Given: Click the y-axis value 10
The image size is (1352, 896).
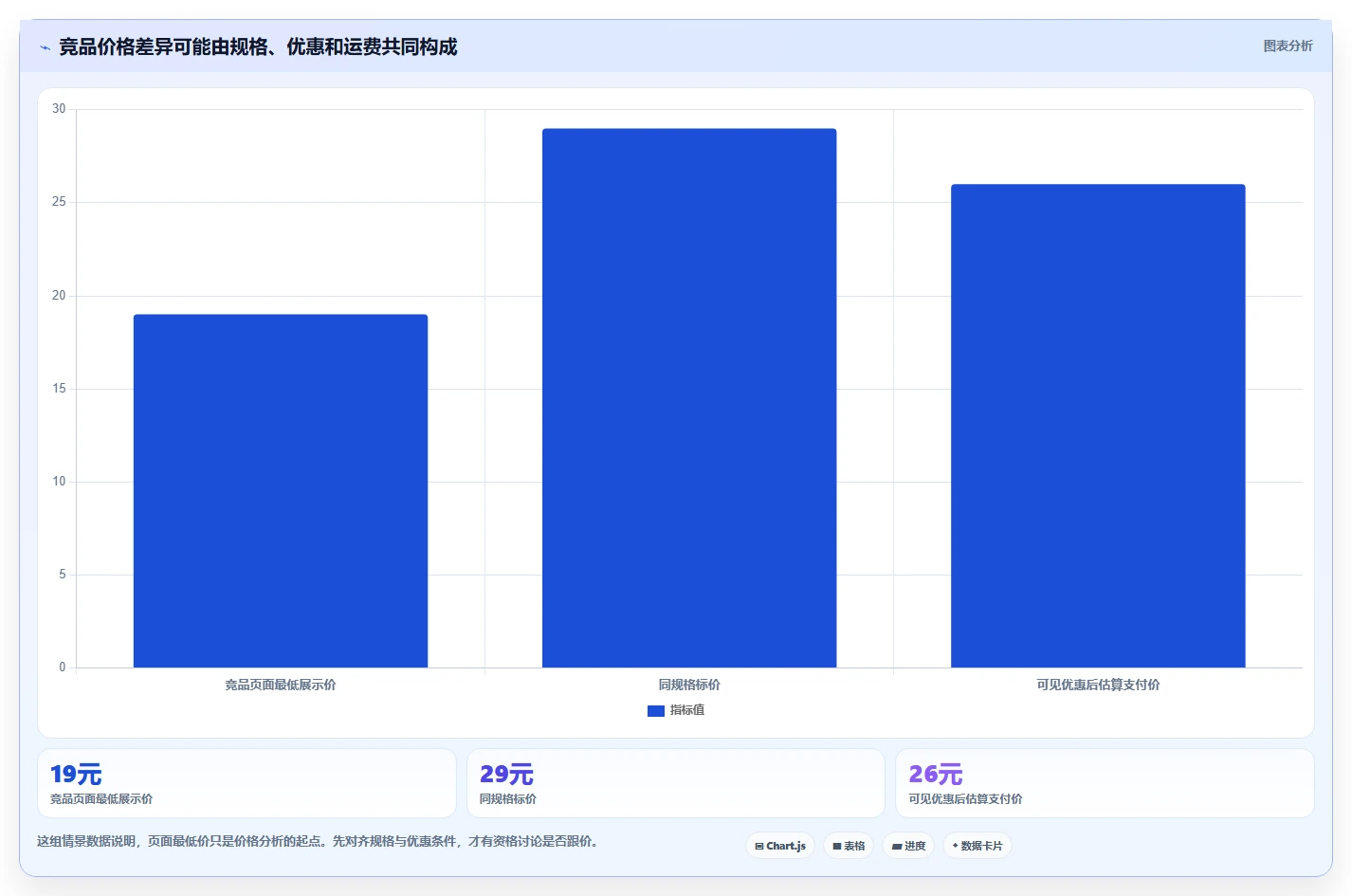Looking at the screenshot, I should point(59,482).
